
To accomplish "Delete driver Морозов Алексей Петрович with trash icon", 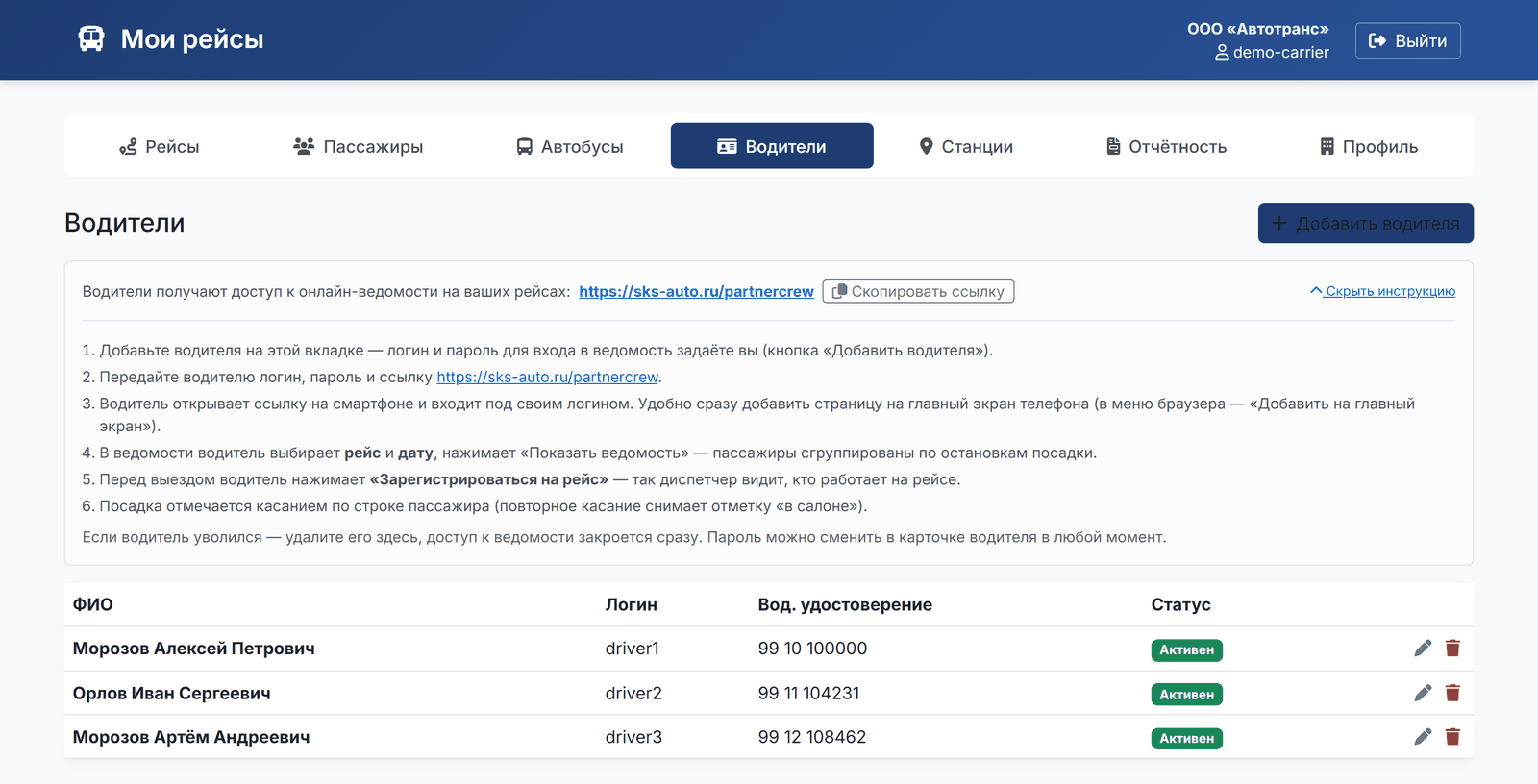I will click(x=1452, y=649).
